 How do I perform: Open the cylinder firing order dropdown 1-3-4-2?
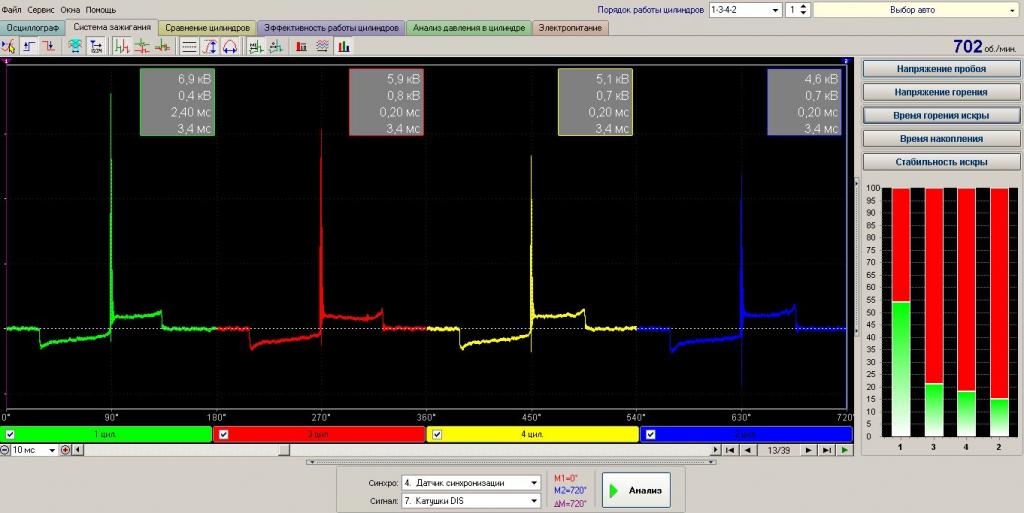click(x=745, y=10)
